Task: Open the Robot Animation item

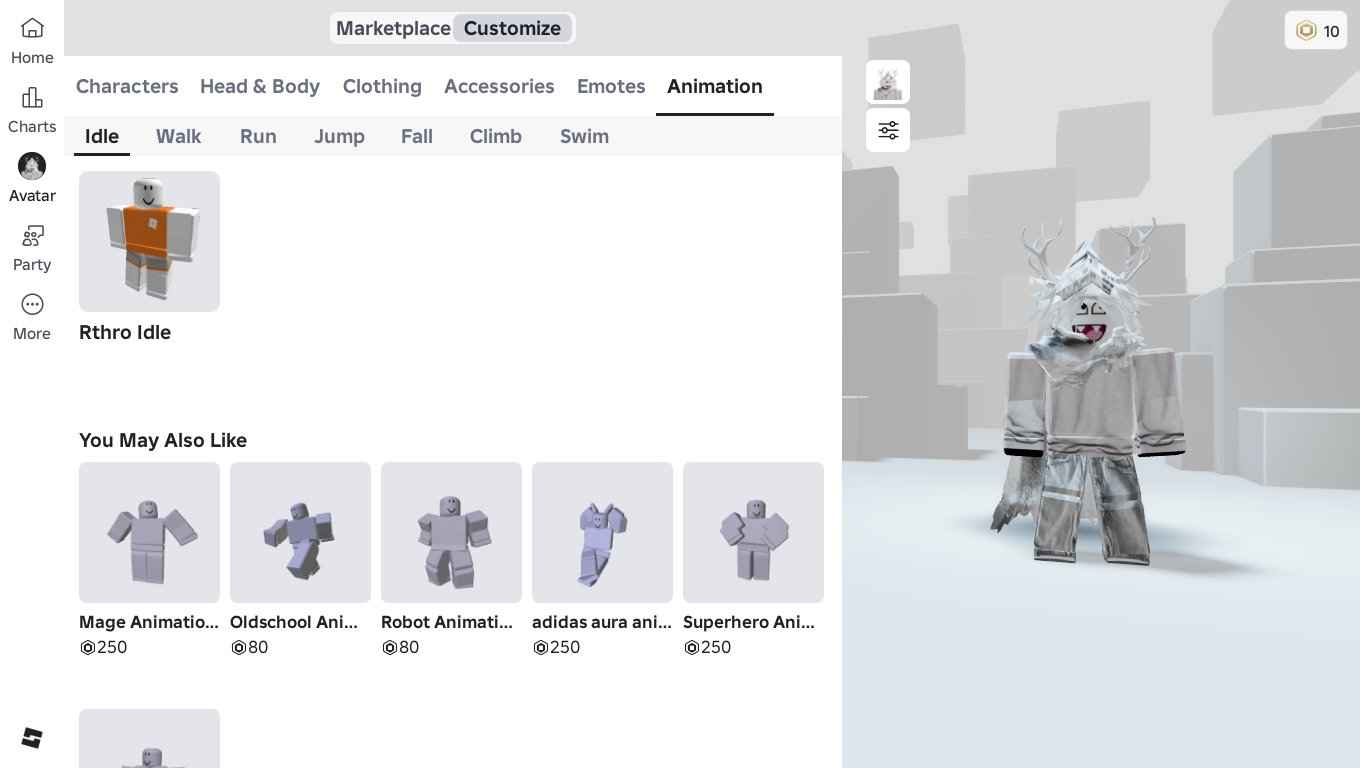Action: click(x=451, y=533)
